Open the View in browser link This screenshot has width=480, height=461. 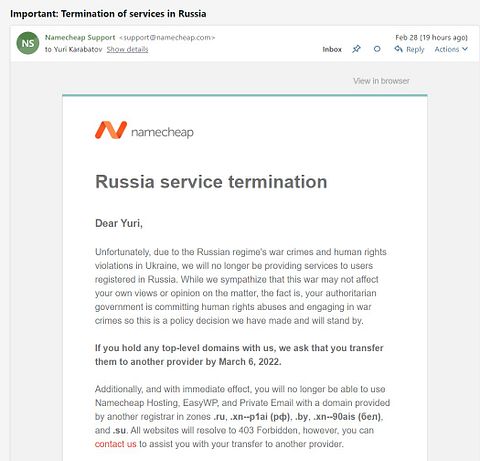click(381, 81)
